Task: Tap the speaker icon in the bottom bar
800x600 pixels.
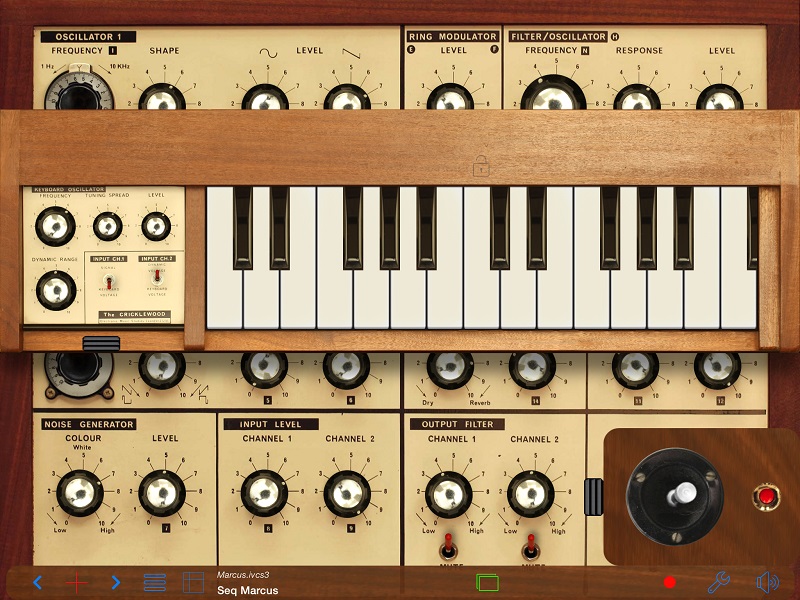Action: (x=767, y=582)
